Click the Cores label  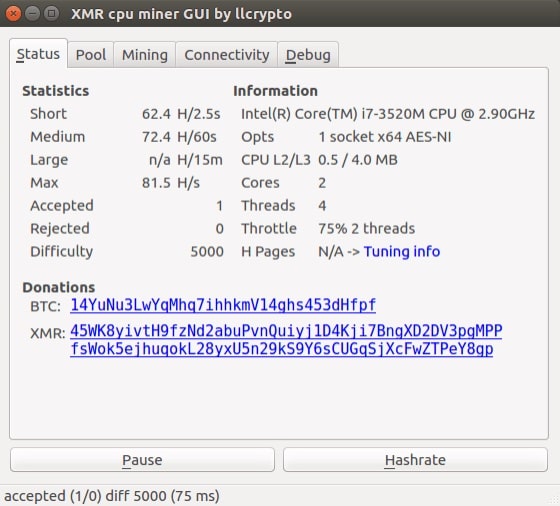click(x=260, y=183)
